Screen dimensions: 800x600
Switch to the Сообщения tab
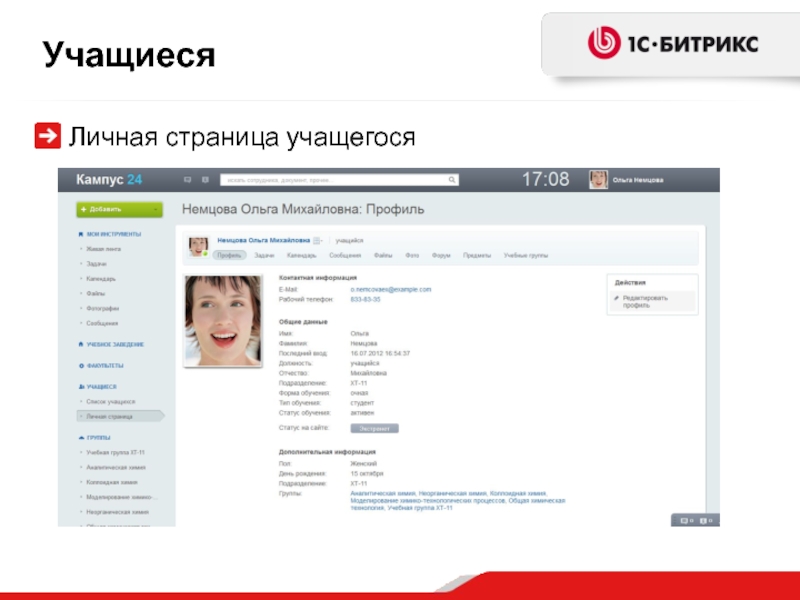click(x=345, y=255)
